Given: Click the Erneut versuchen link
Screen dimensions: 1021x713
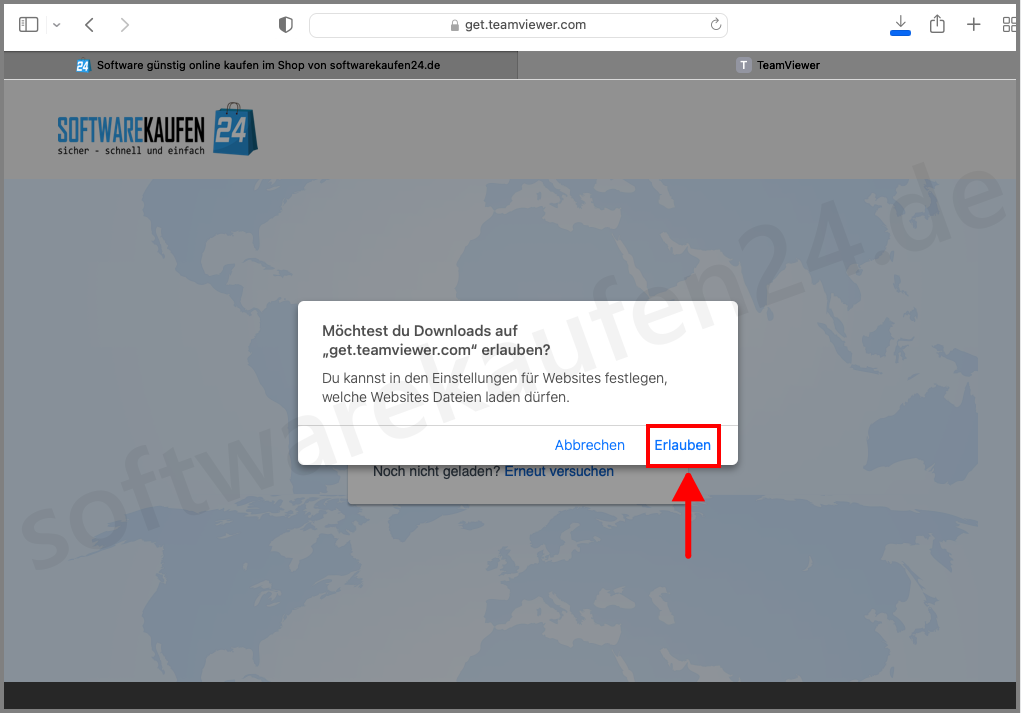Looking at the screenshot, I should pos(559,471).
